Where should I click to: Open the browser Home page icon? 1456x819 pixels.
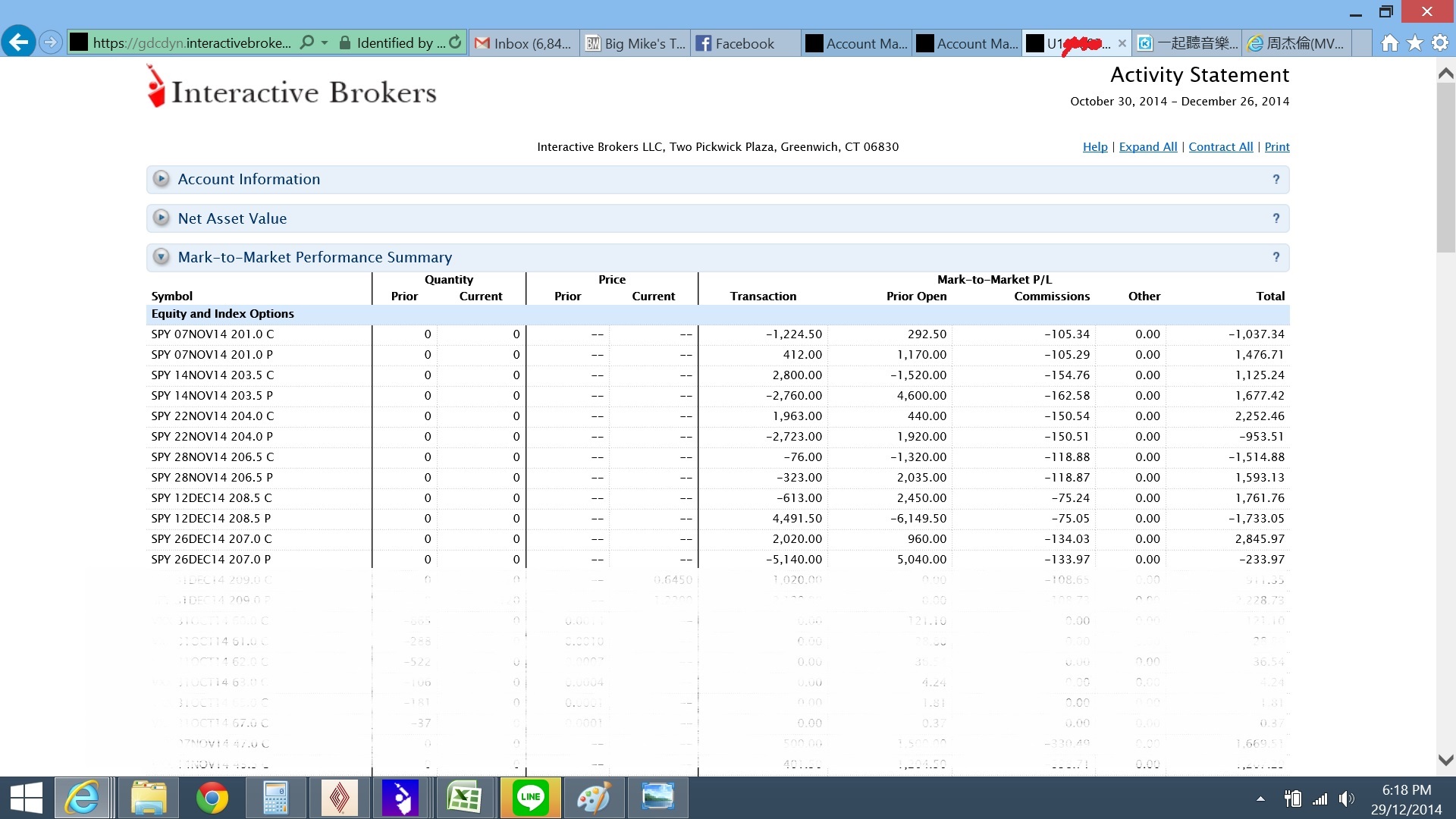tap(1389, 43)
